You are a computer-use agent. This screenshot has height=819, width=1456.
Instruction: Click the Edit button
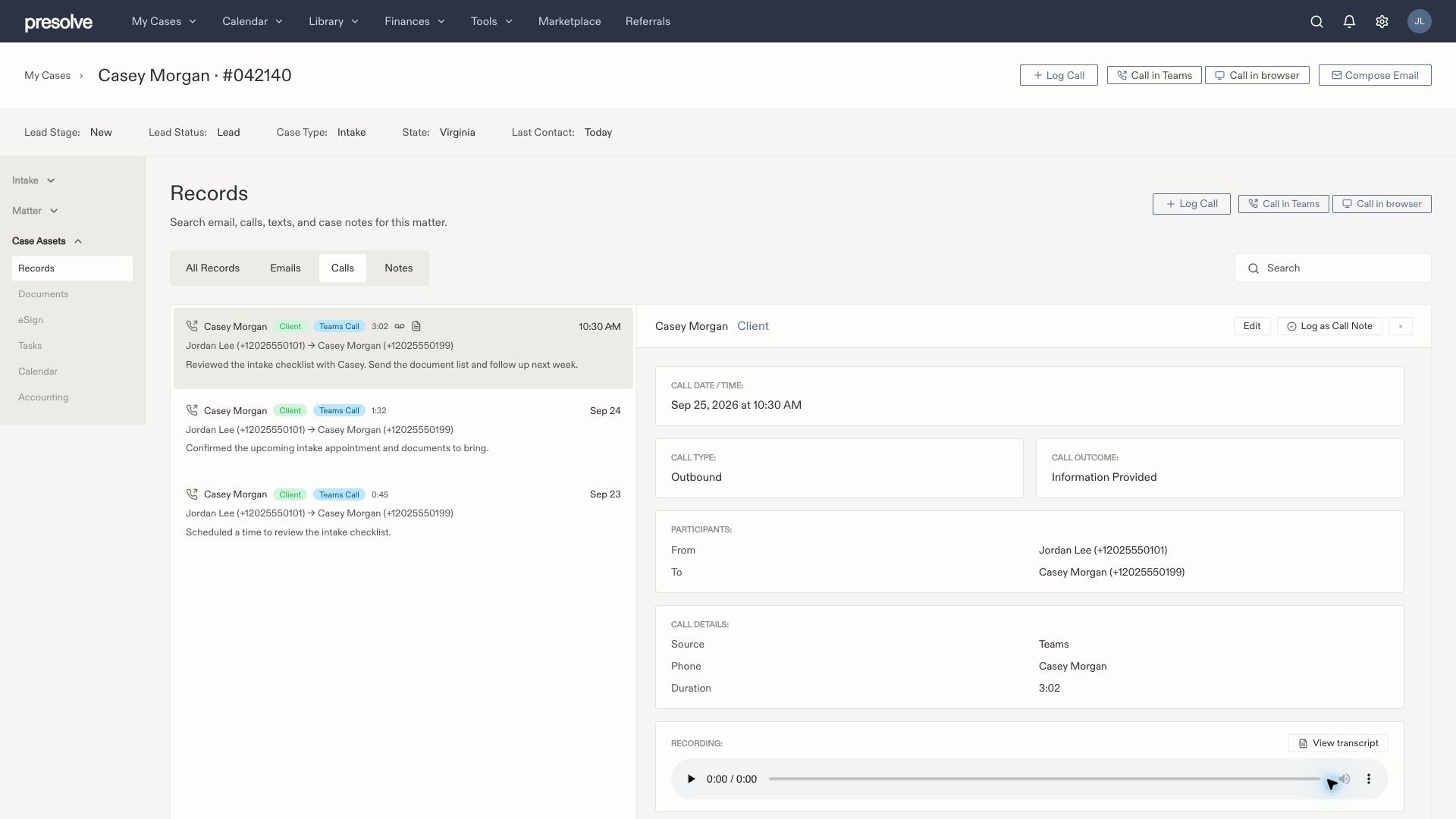(1252, 326)
